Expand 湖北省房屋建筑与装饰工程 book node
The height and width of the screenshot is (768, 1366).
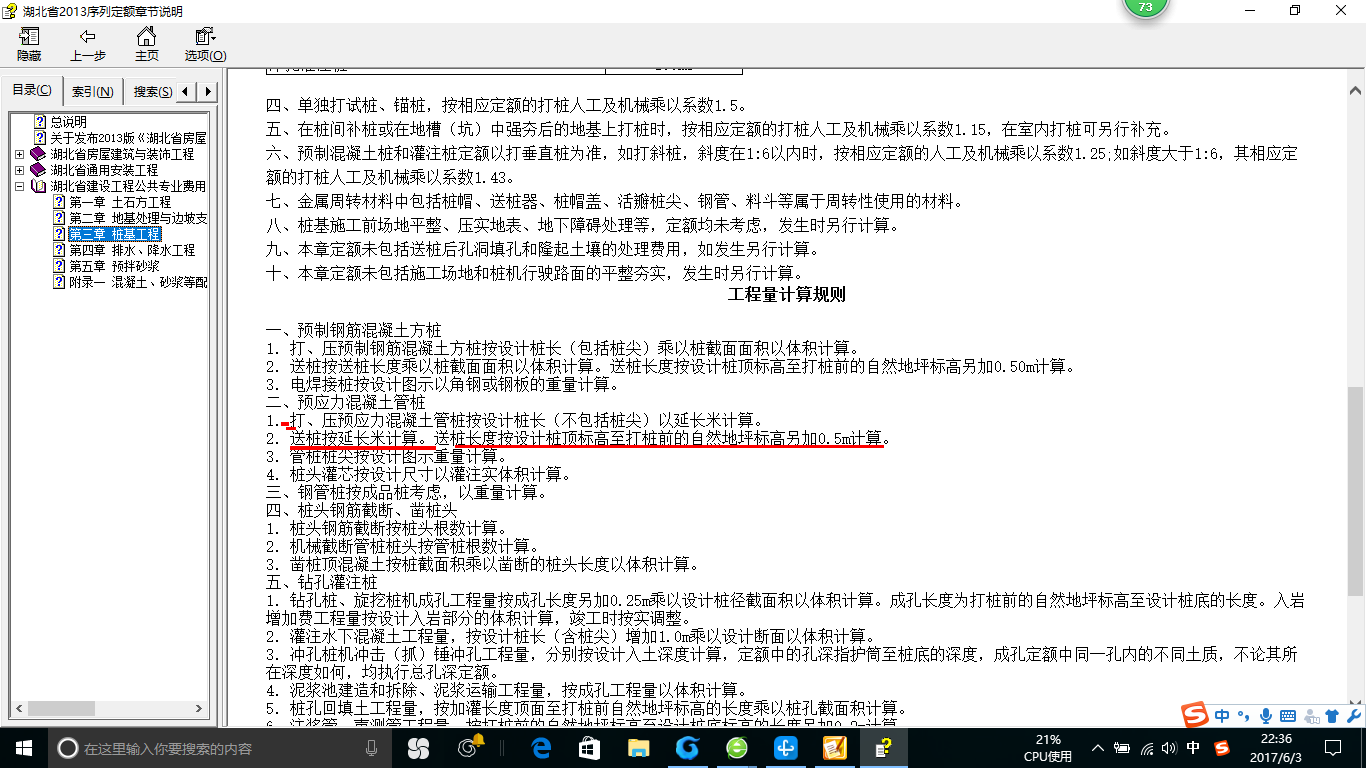click(20, 155)
